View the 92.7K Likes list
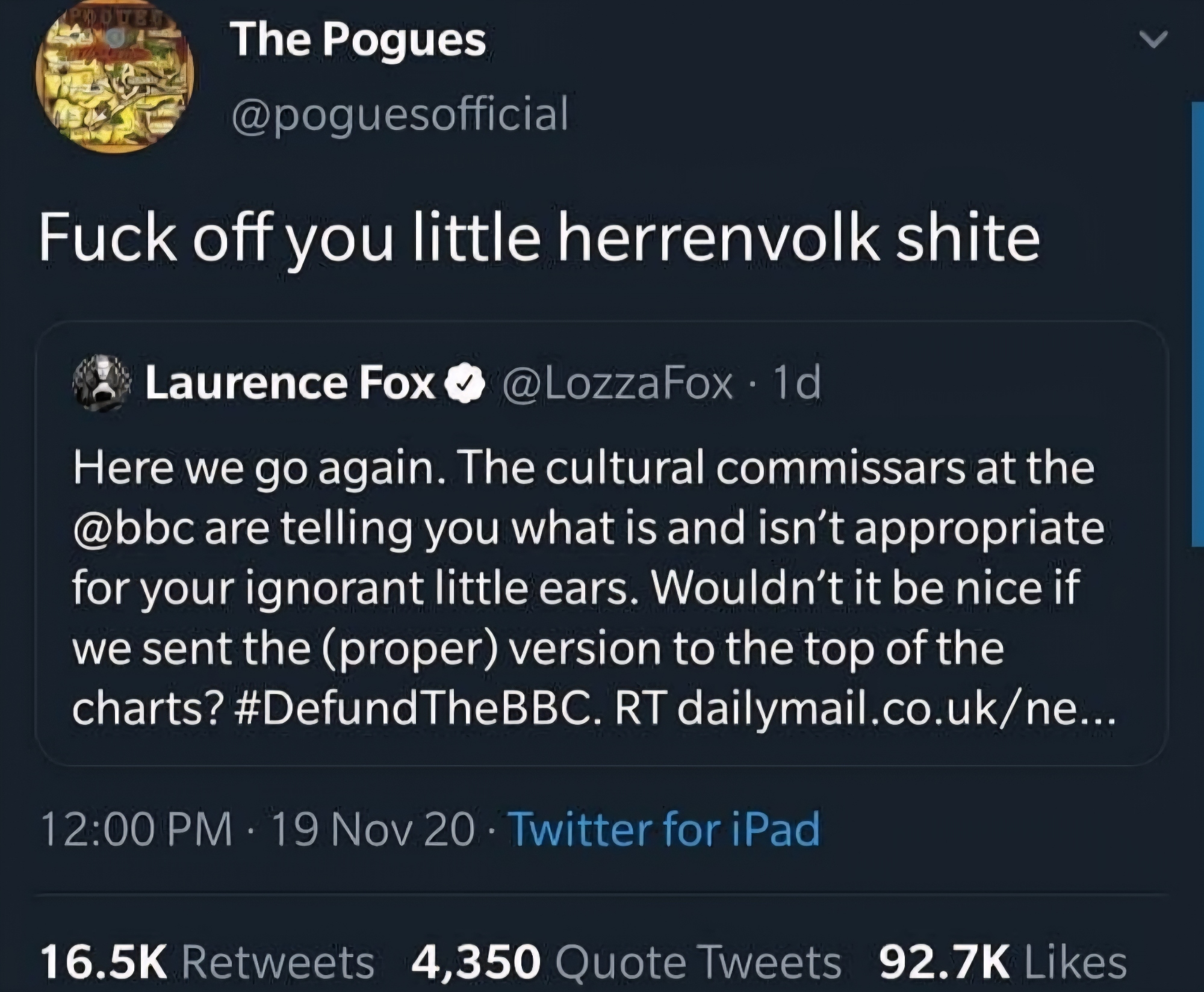The image size is (1204, 992). [x=1003, y=961]
